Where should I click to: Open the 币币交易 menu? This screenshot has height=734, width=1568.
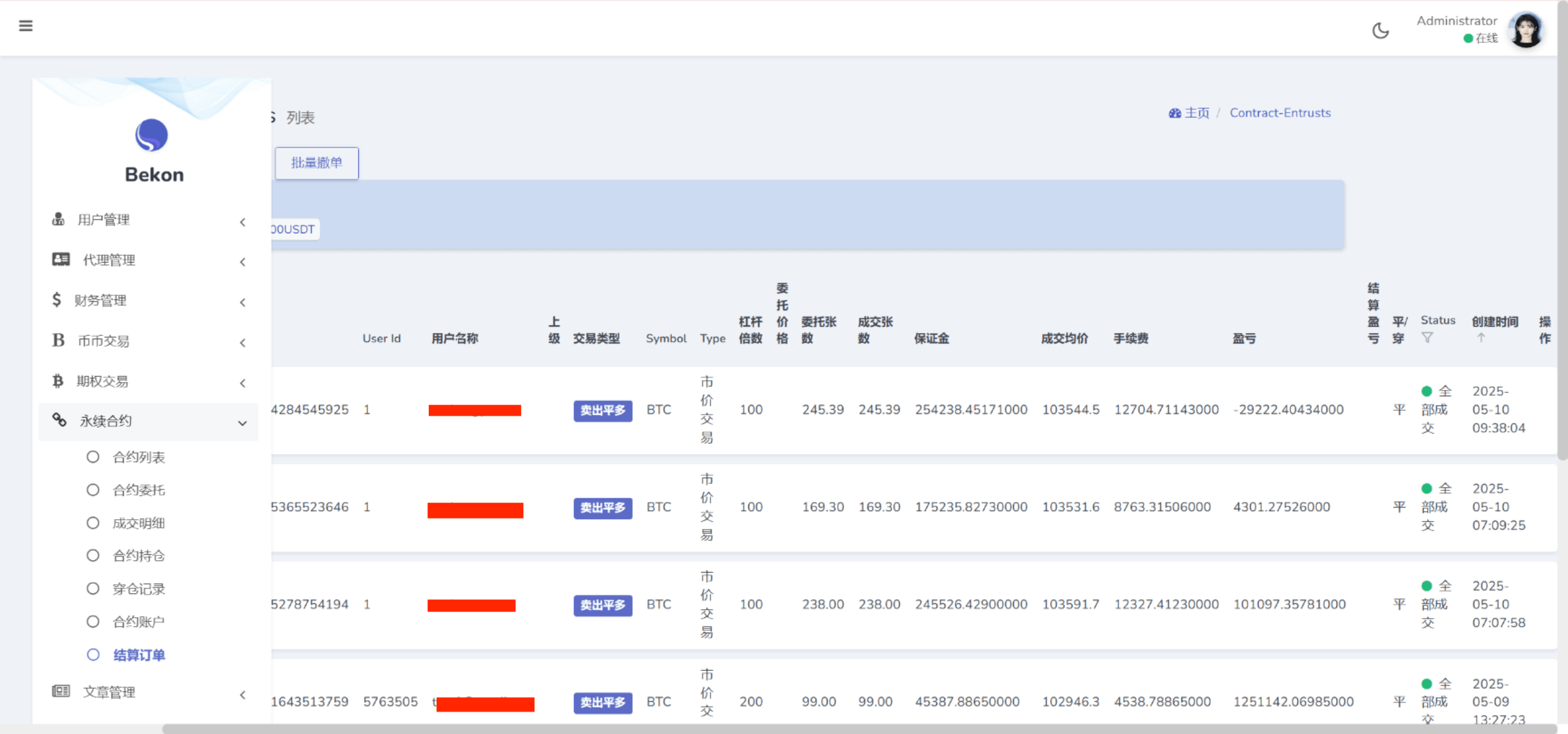coord(103,341)
